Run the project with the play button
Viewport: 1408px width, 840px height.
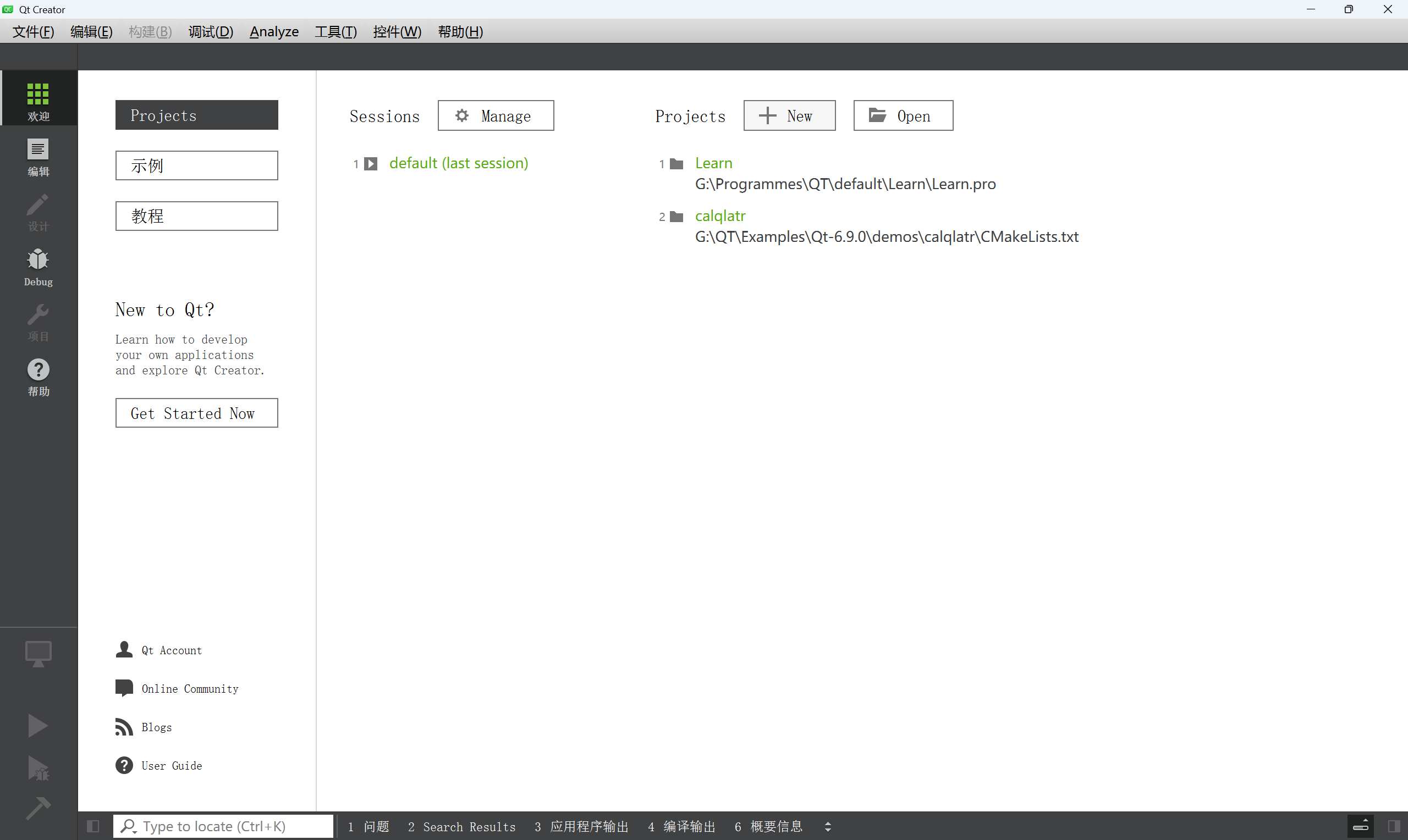[38, 725]
